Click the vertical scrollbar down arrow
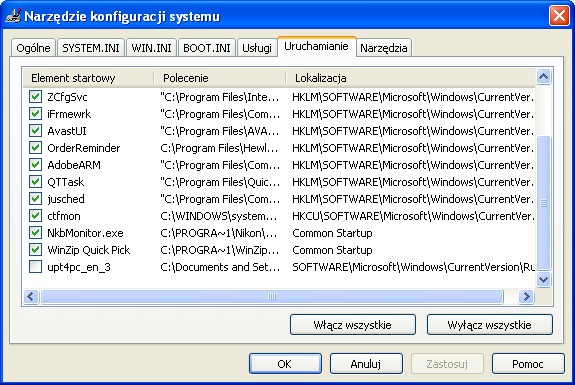Viewport: 575px width, 385px height. pos(543,280)
